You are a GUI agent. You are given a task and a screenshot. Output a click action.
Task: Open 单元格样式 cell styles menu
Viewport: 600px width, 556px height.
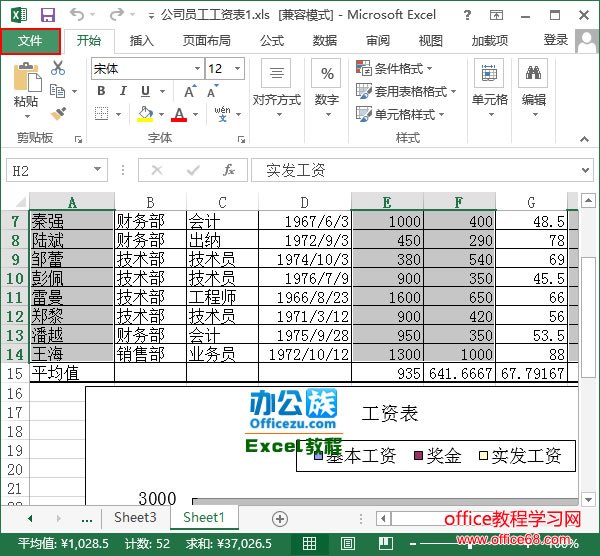[400, 114]
